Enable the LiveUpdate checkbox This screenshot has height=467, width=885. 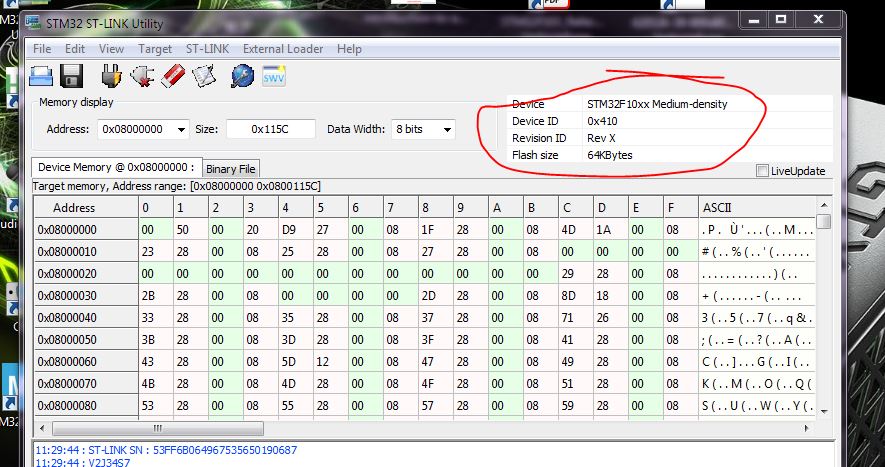coord(762,171)
